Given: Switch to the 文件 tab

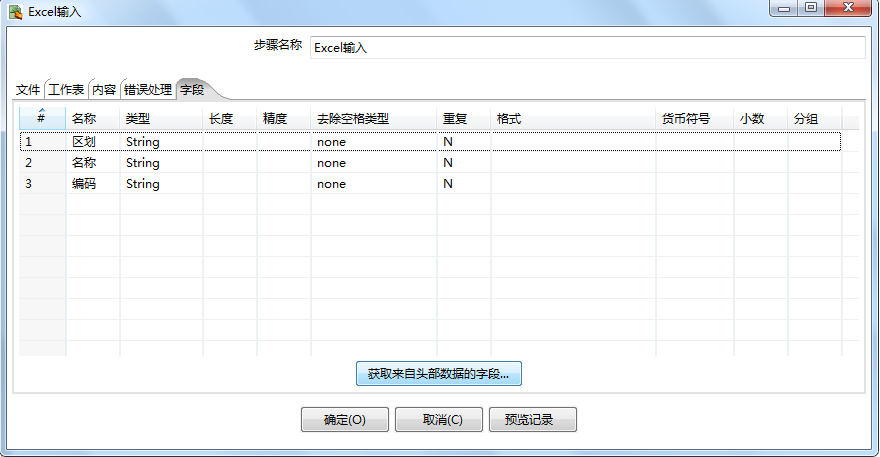Looking at the screenshot, I should pyautogui.click(x=28, y=90).
